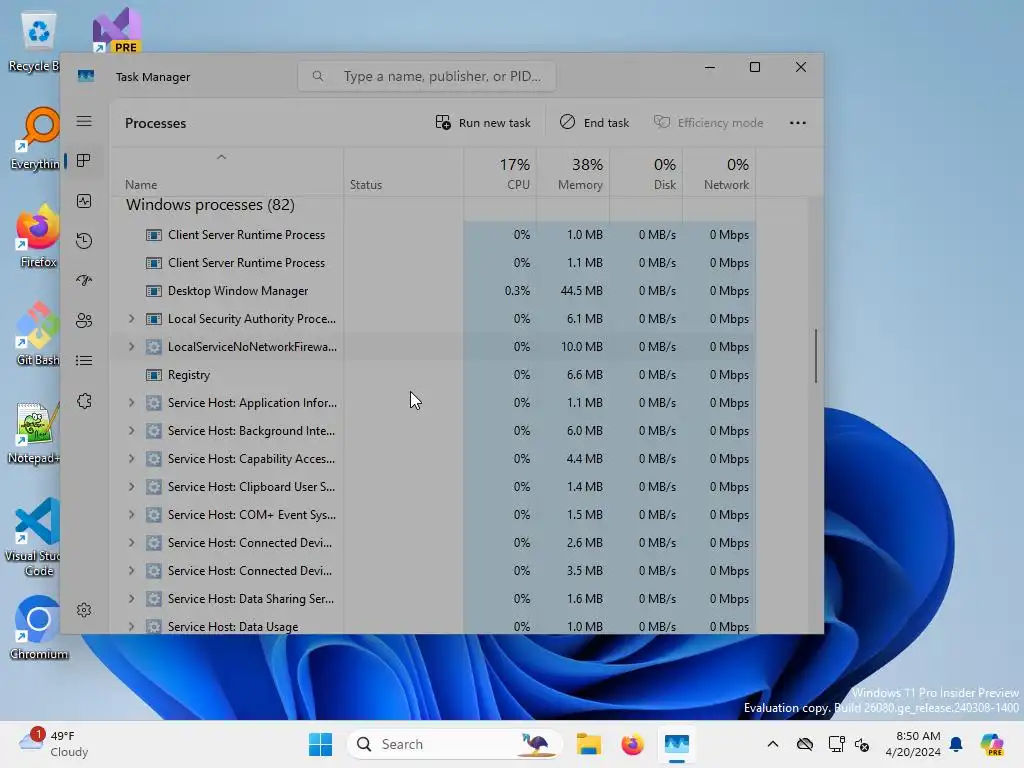1024x768 pixels.
Task: Open the Performance page in sidebar
Action: 84,201
